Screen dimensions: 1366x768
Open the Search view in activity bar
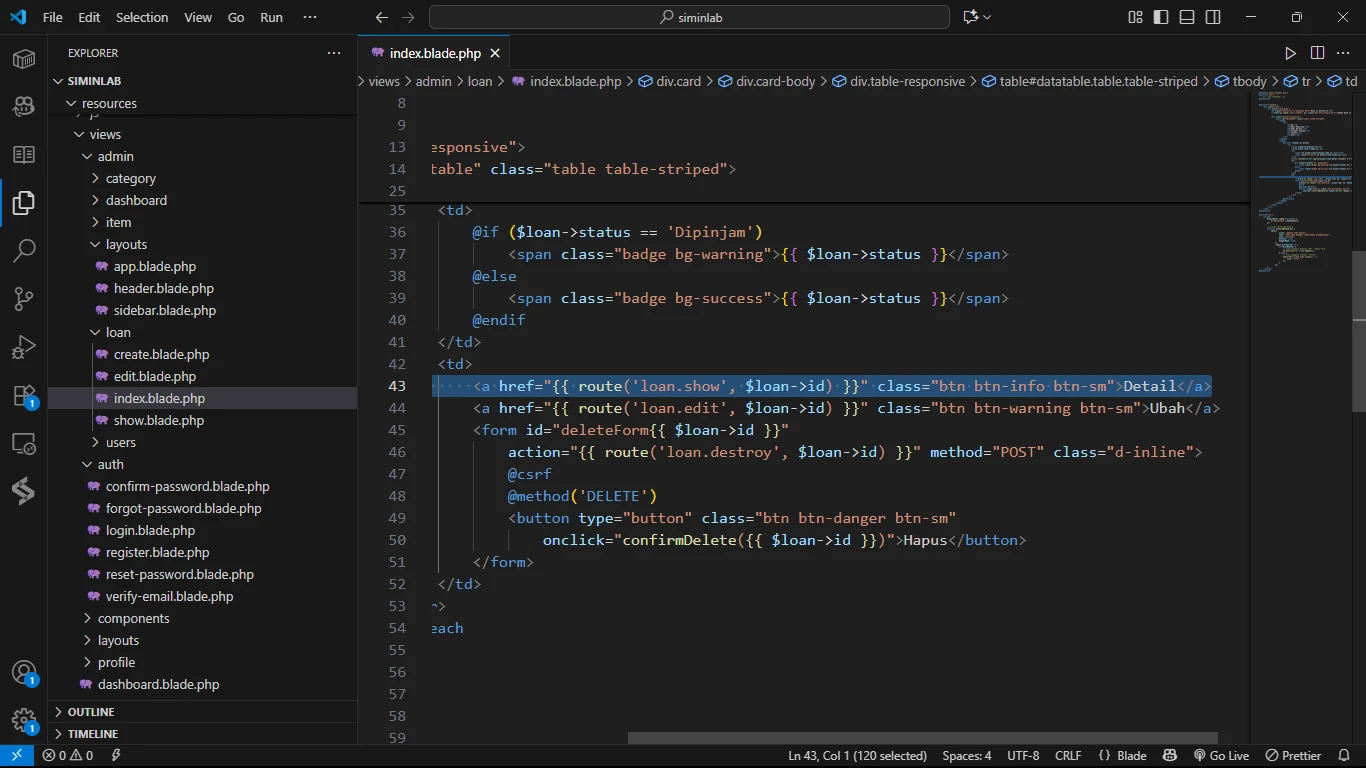(x=24, y=250)
